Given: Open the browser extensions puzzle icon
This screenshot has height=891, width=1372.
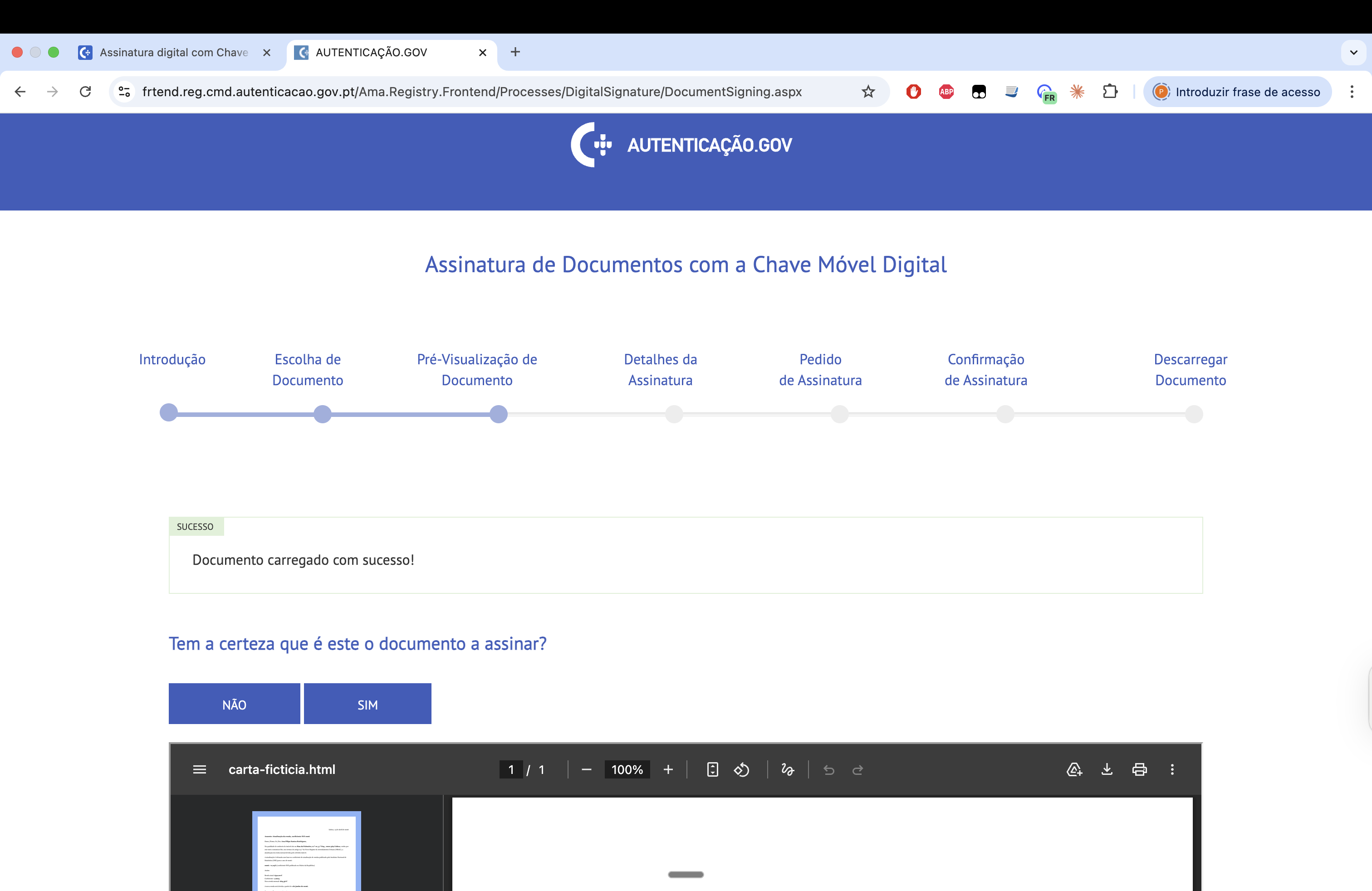Looking at the screenshot, I should (x=1111, y=92).
